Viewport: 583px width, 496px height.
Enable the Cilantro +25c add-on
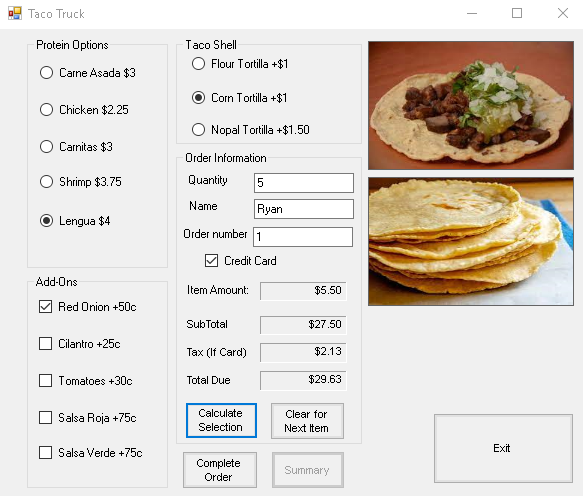(x=80, y=344)
